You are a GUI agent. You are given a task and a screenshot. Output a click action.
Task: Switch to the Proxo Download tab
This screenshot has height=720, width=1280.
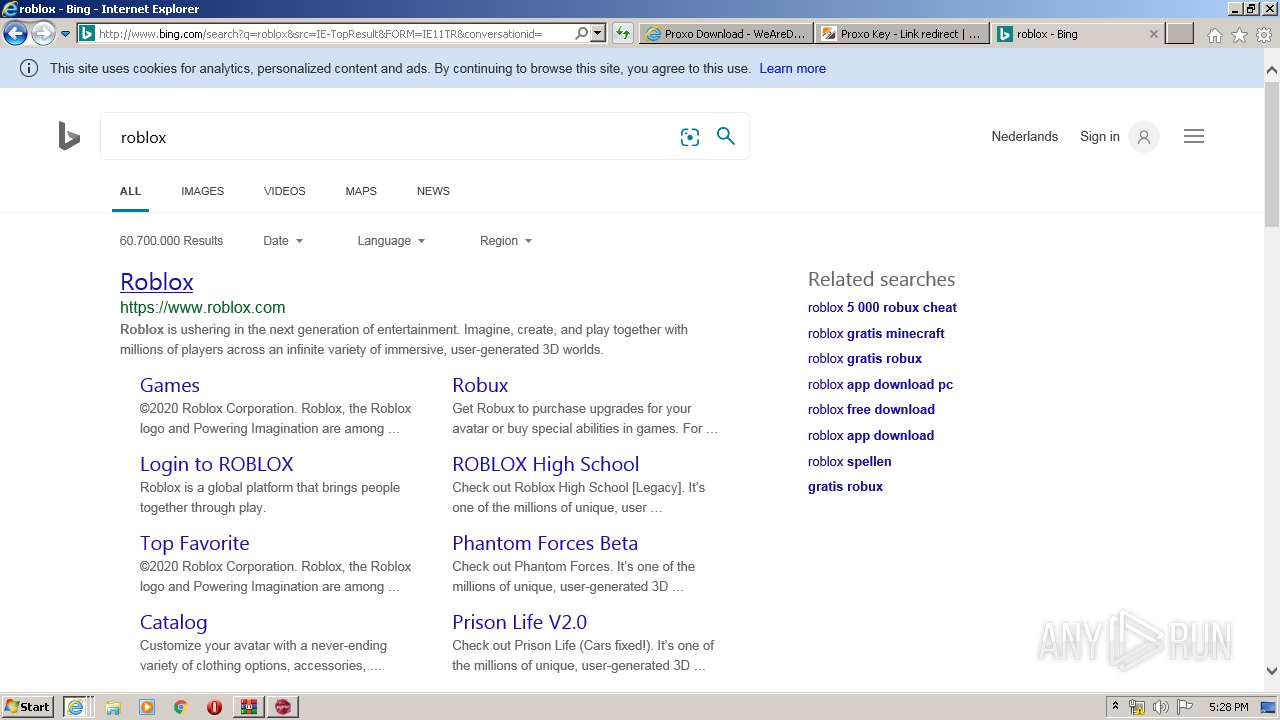pos(726,33)
